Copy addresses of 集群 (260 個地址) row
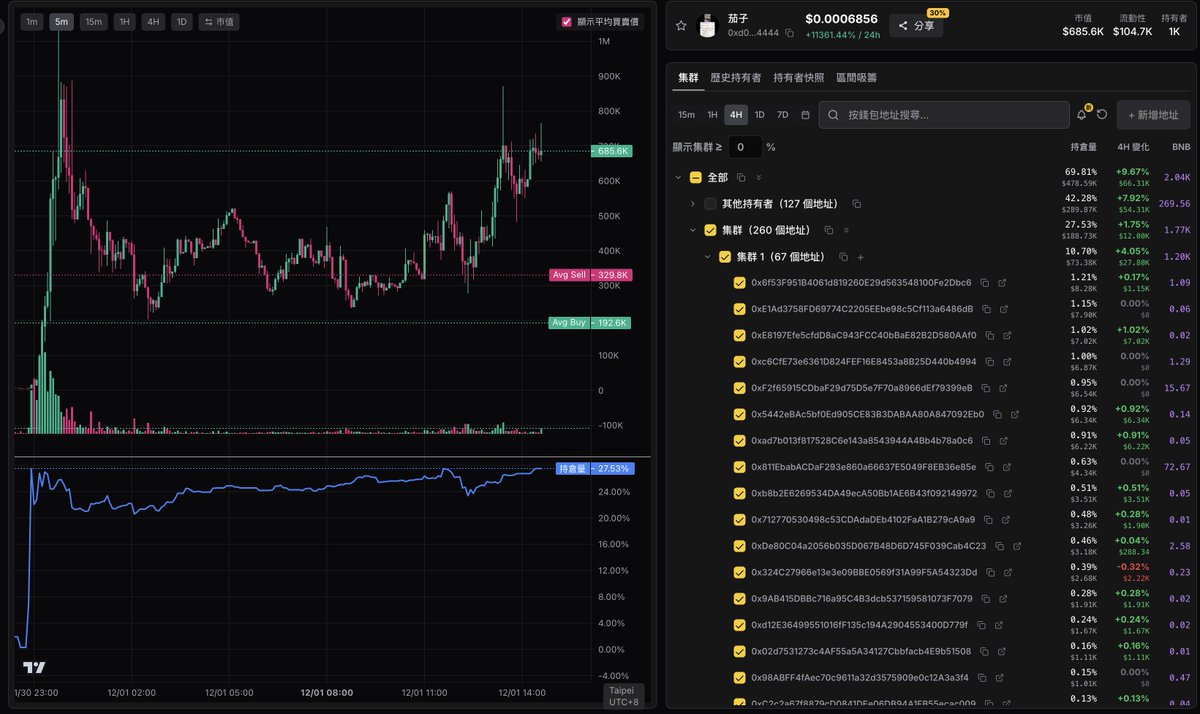Screen dimensions: 1200x714 829,230
